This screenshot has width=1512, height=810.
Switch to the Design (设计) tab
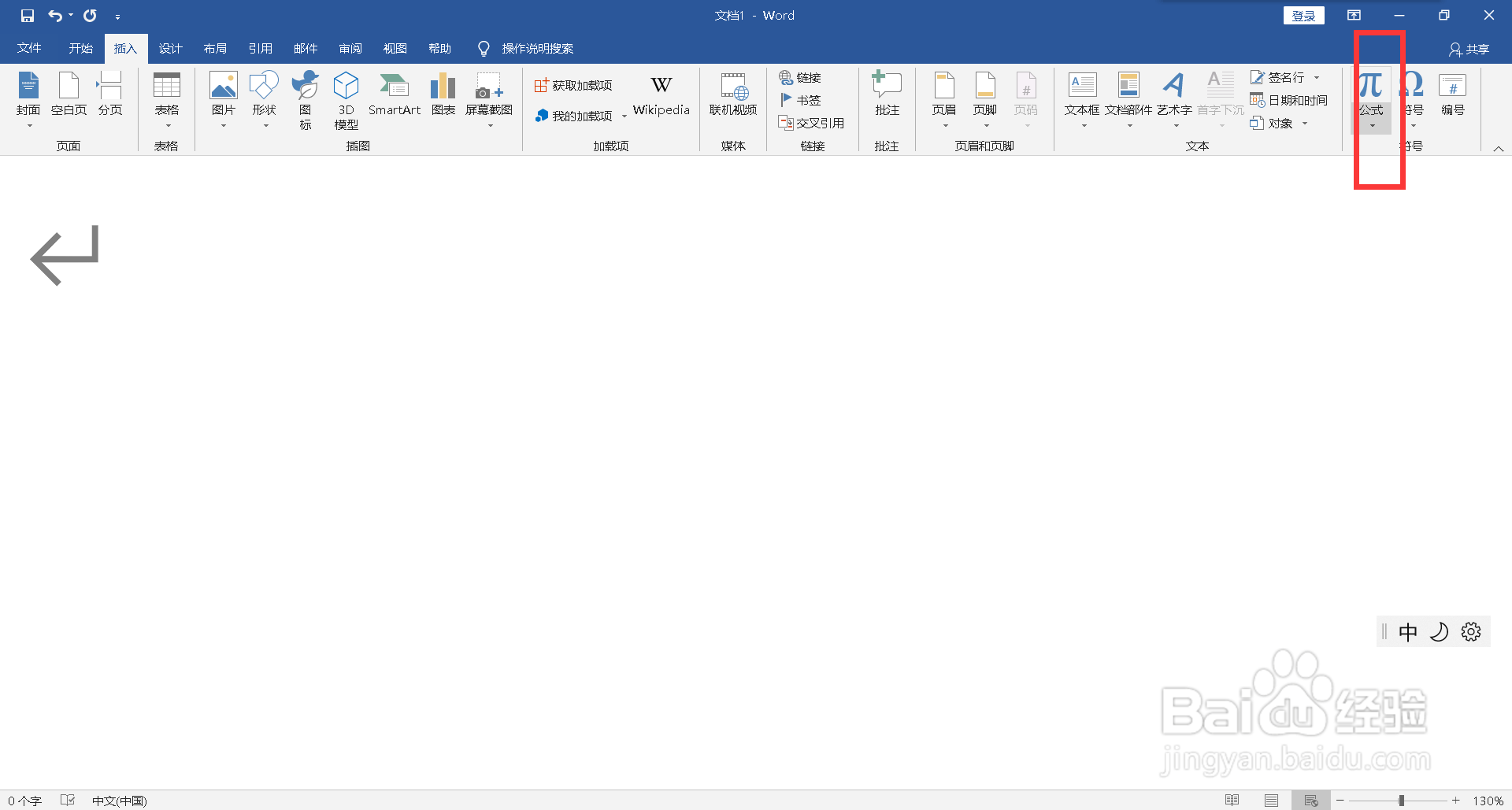tap(170, 48)
